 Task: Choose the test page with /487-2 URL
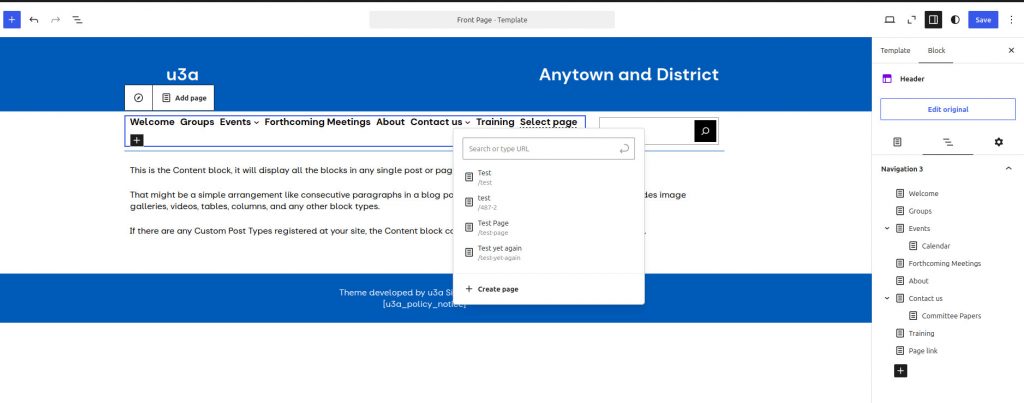coord(549,202)
